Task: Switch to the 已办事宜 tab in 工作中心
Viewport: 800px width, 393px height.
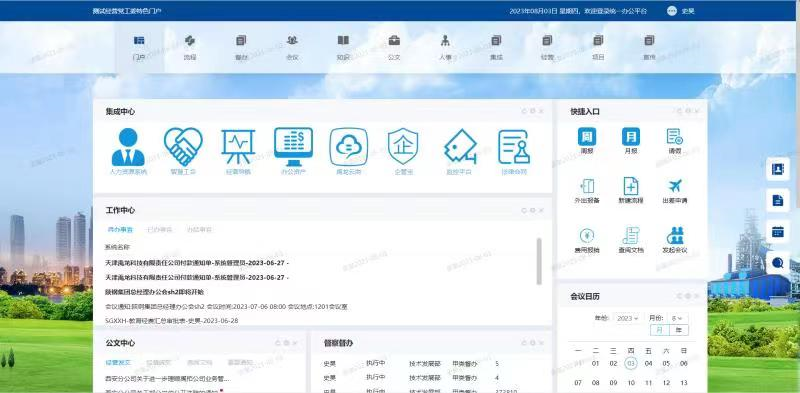Action: point(159,230)
